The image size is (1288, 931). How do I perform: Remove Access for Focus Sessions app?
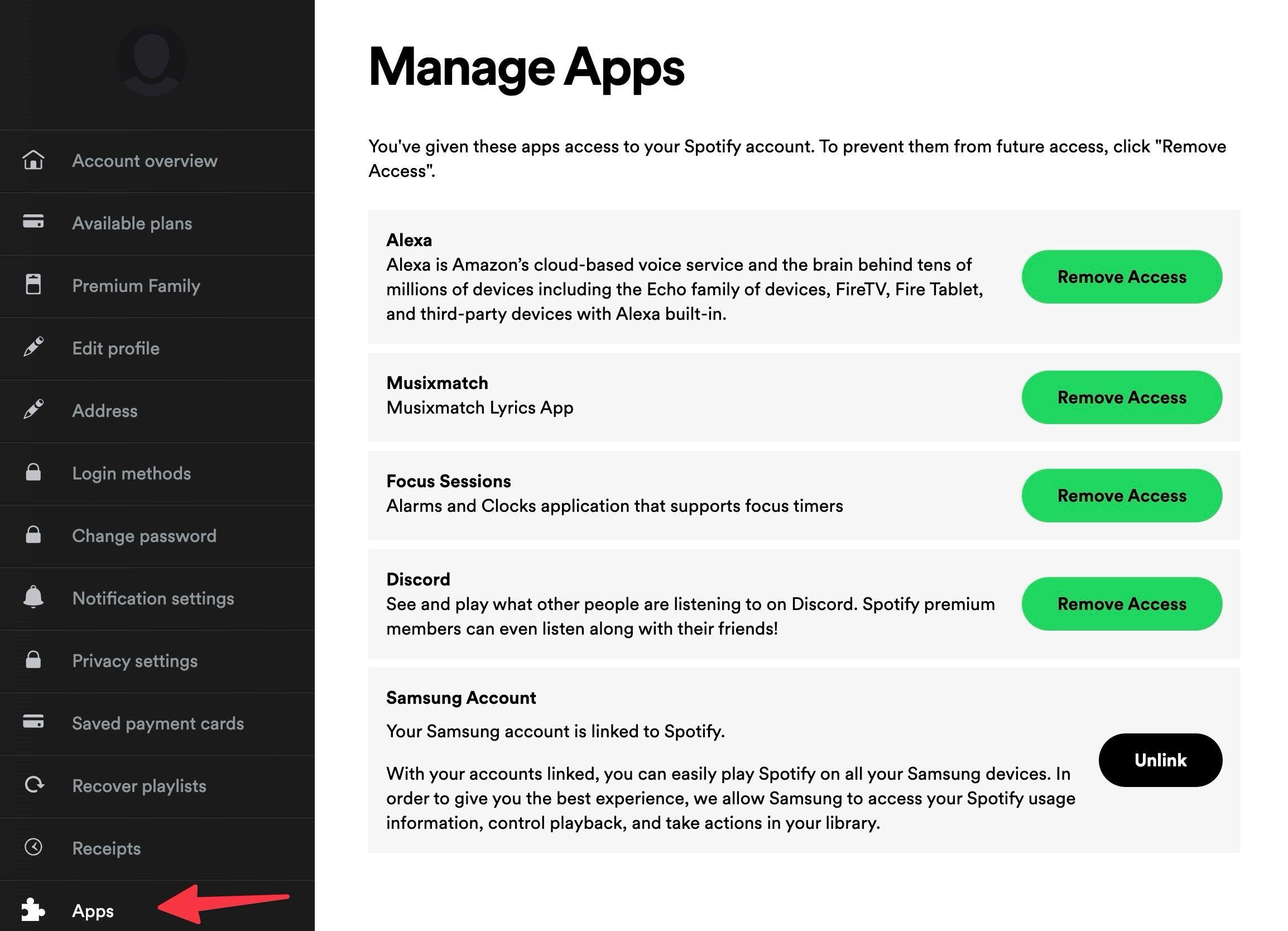click(x=1122, y=495)
